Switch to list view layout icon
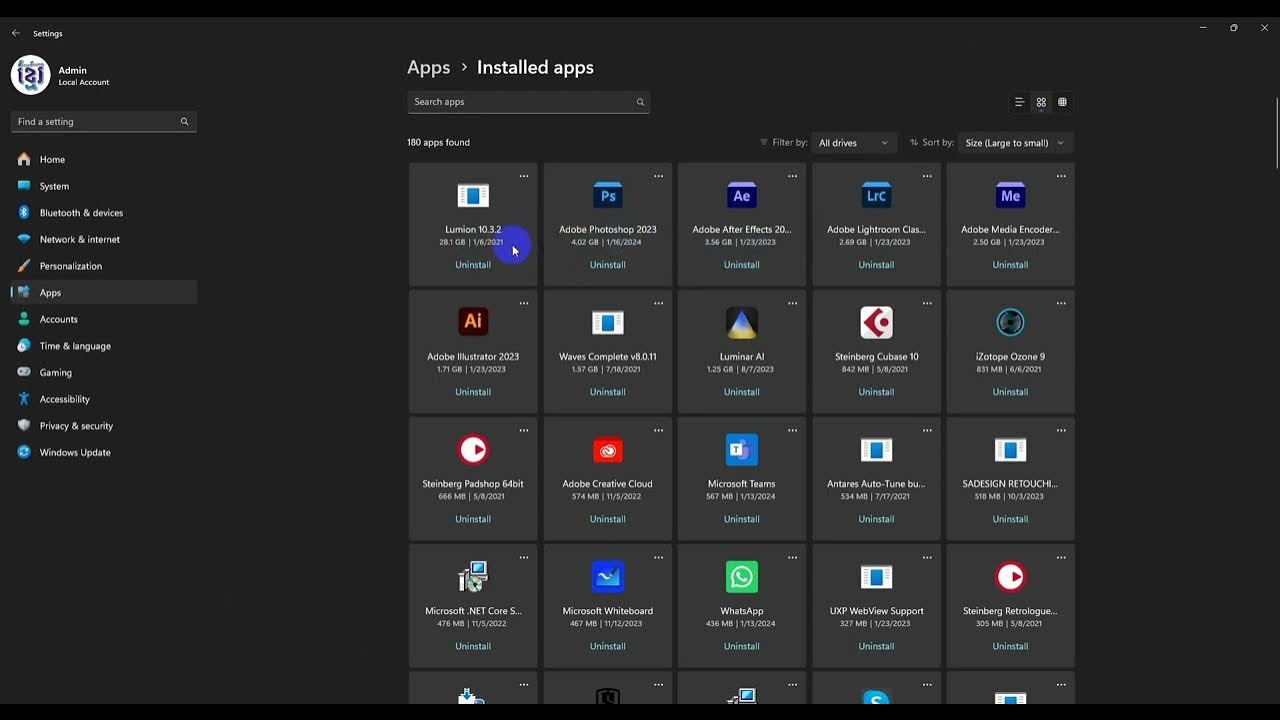The height and width of the screenshot is (720, 1280). [x=1019, y=102]
